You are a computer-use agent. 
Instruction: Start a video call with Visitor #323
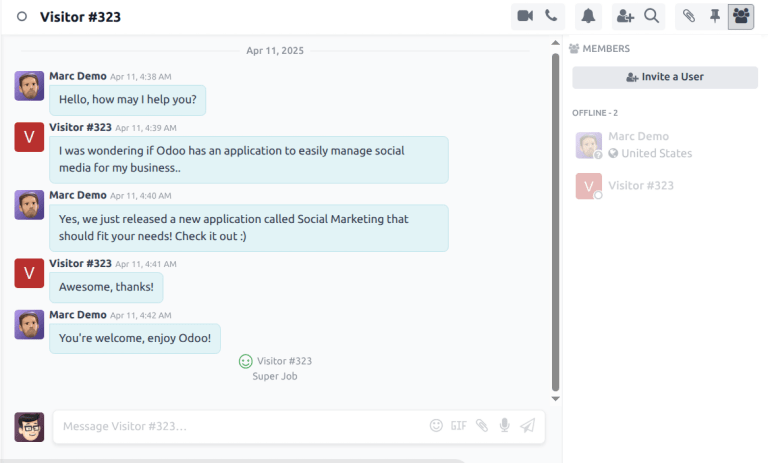pos(525,16)
